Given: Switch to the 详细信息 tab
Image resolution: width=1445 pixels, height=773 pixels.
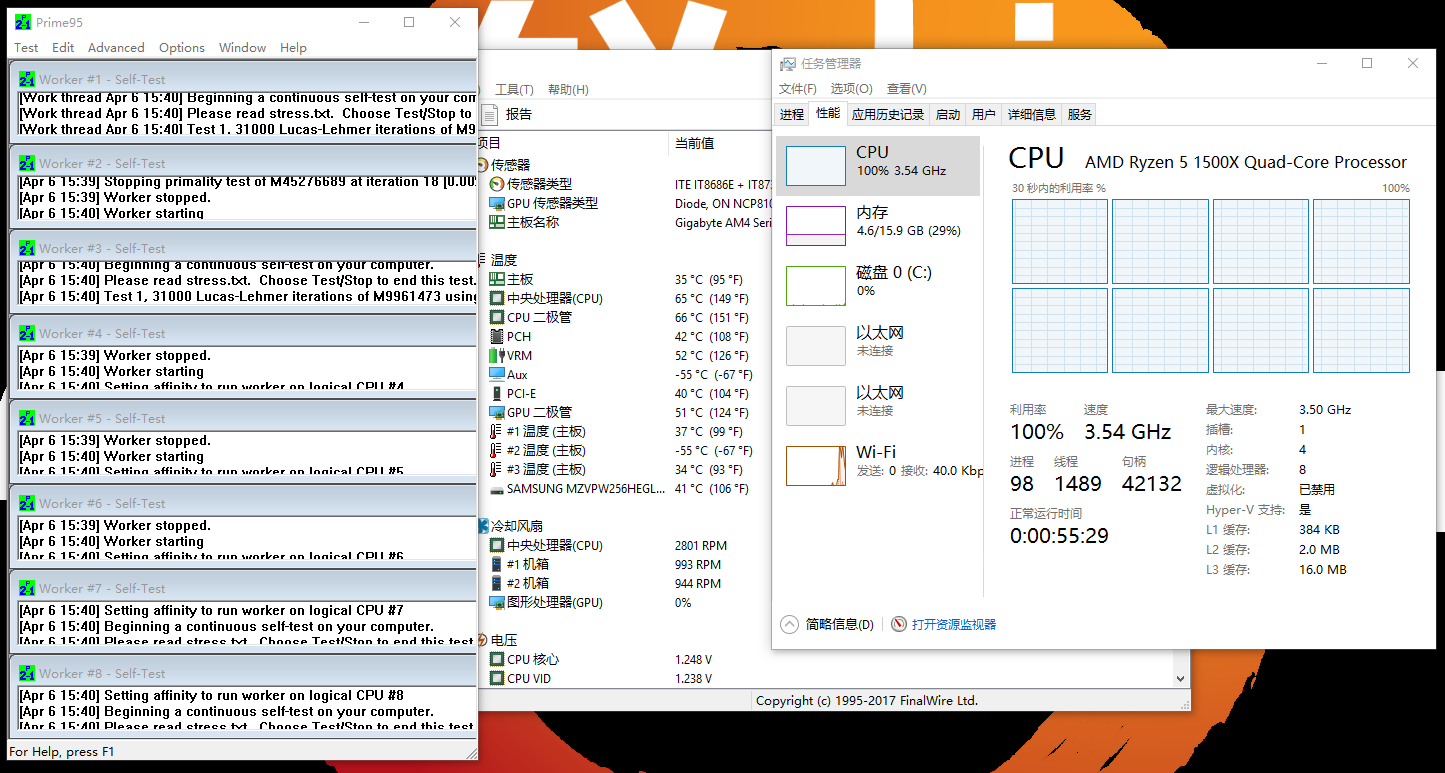Looking at the screenshot, I should click(x=1031, y=114).
